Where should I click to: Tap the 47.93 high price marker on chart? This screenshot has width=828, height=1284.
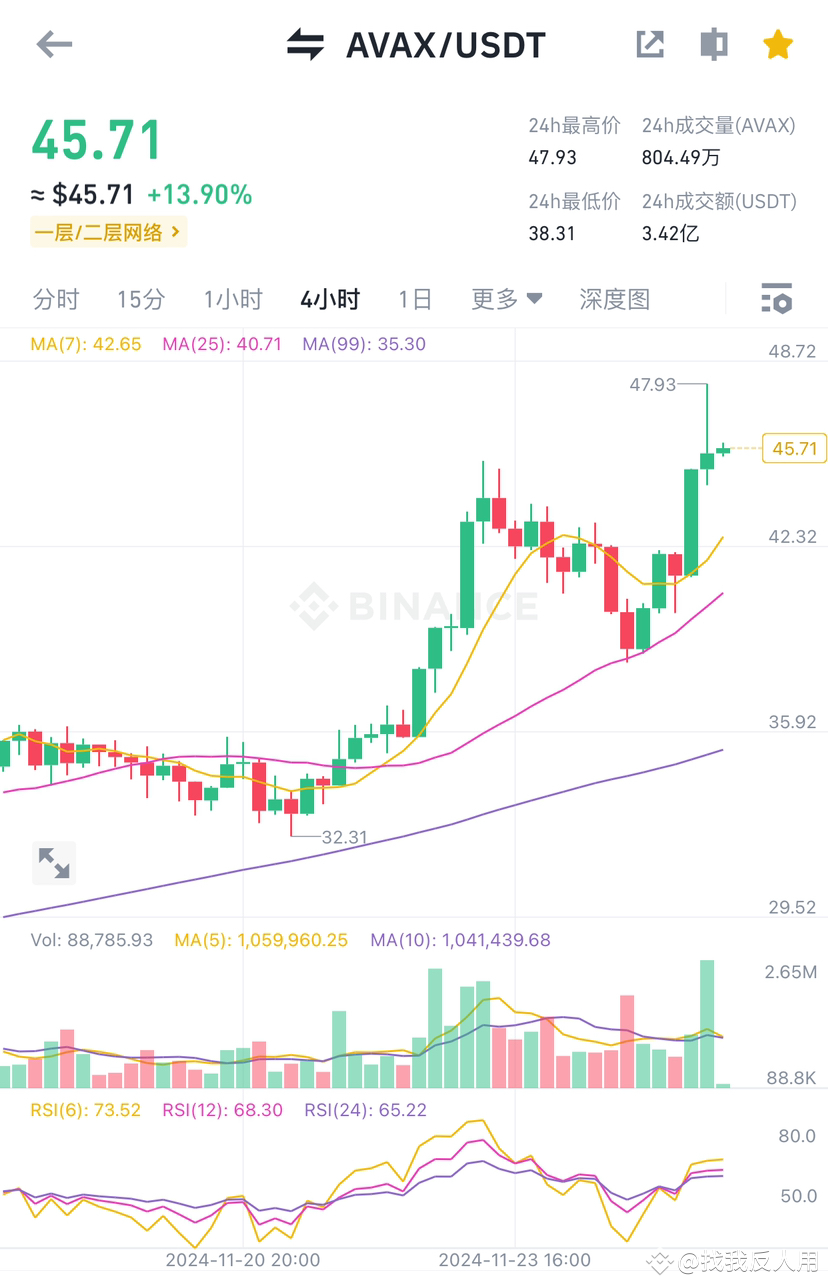651,384
